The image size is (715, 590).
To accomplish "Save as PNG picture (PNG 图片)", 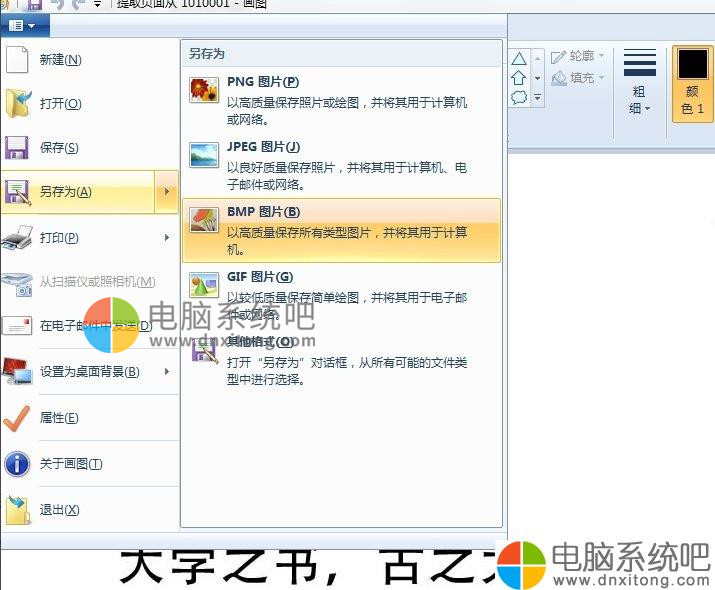I will (x=341, y=100).
